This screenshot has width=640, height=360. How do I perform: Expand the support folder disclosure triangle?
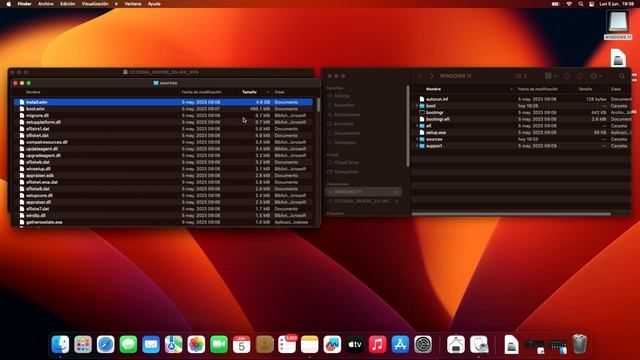(417, 146)
